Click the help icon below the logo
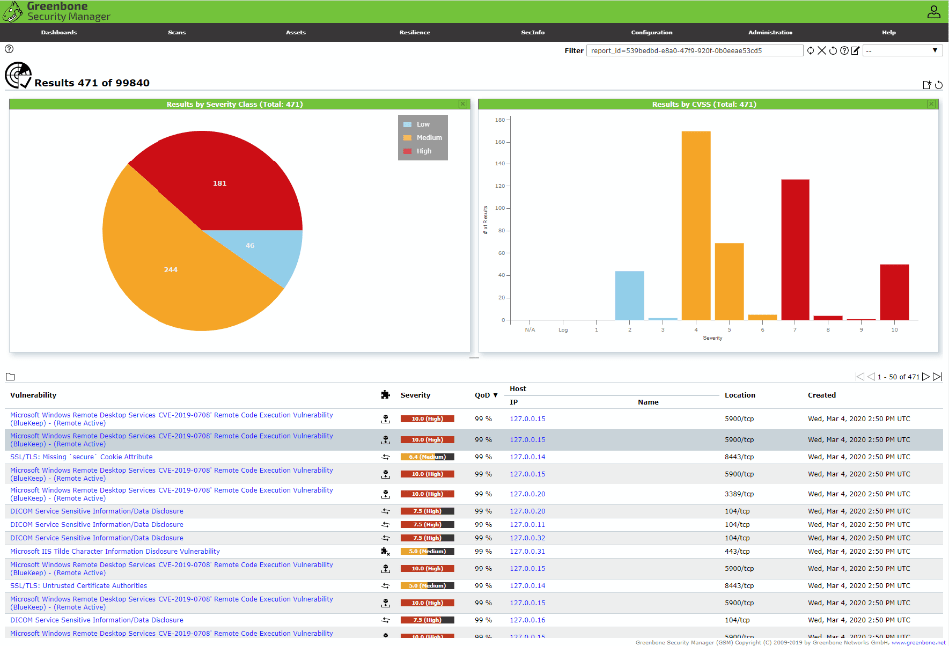Viewport: 949px width, 646px height. point(8,48)
